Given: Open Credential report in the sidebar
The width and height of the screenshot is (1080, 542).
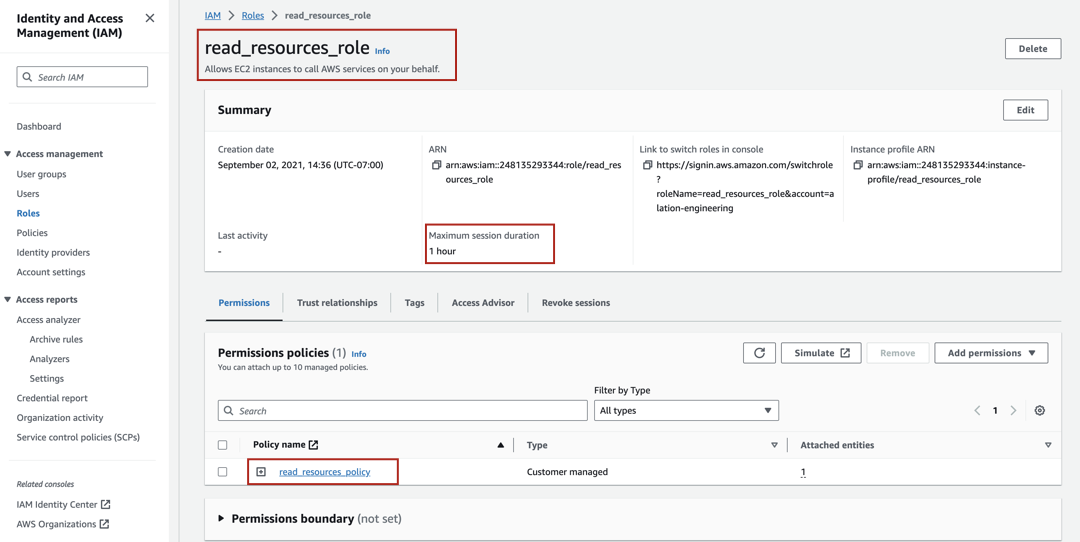Looking at the screenshot, I should pyautogui.click(x=52, y=398).
